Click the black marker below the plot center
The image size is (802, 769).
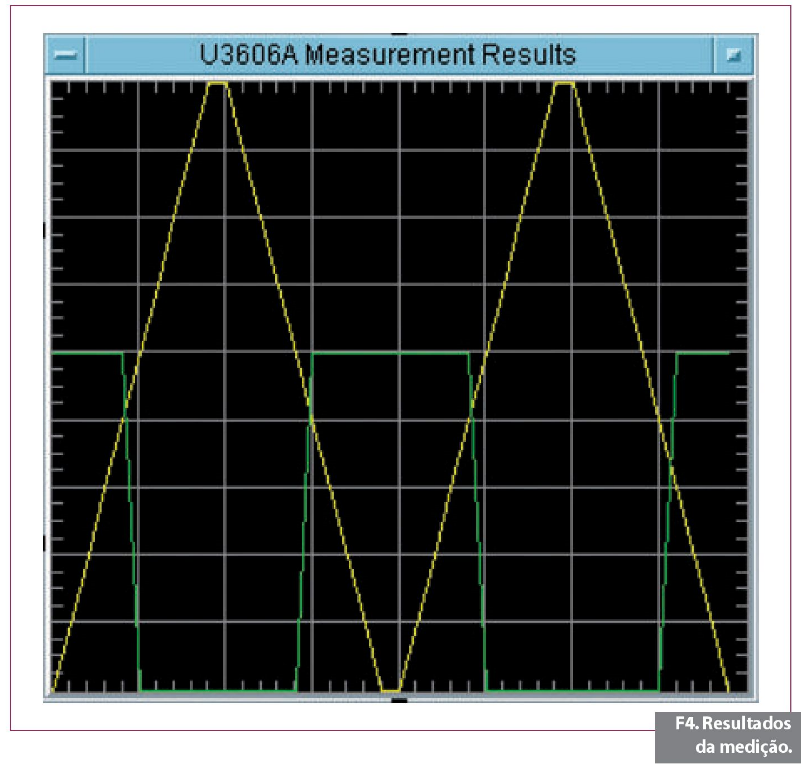click(400, 701)
